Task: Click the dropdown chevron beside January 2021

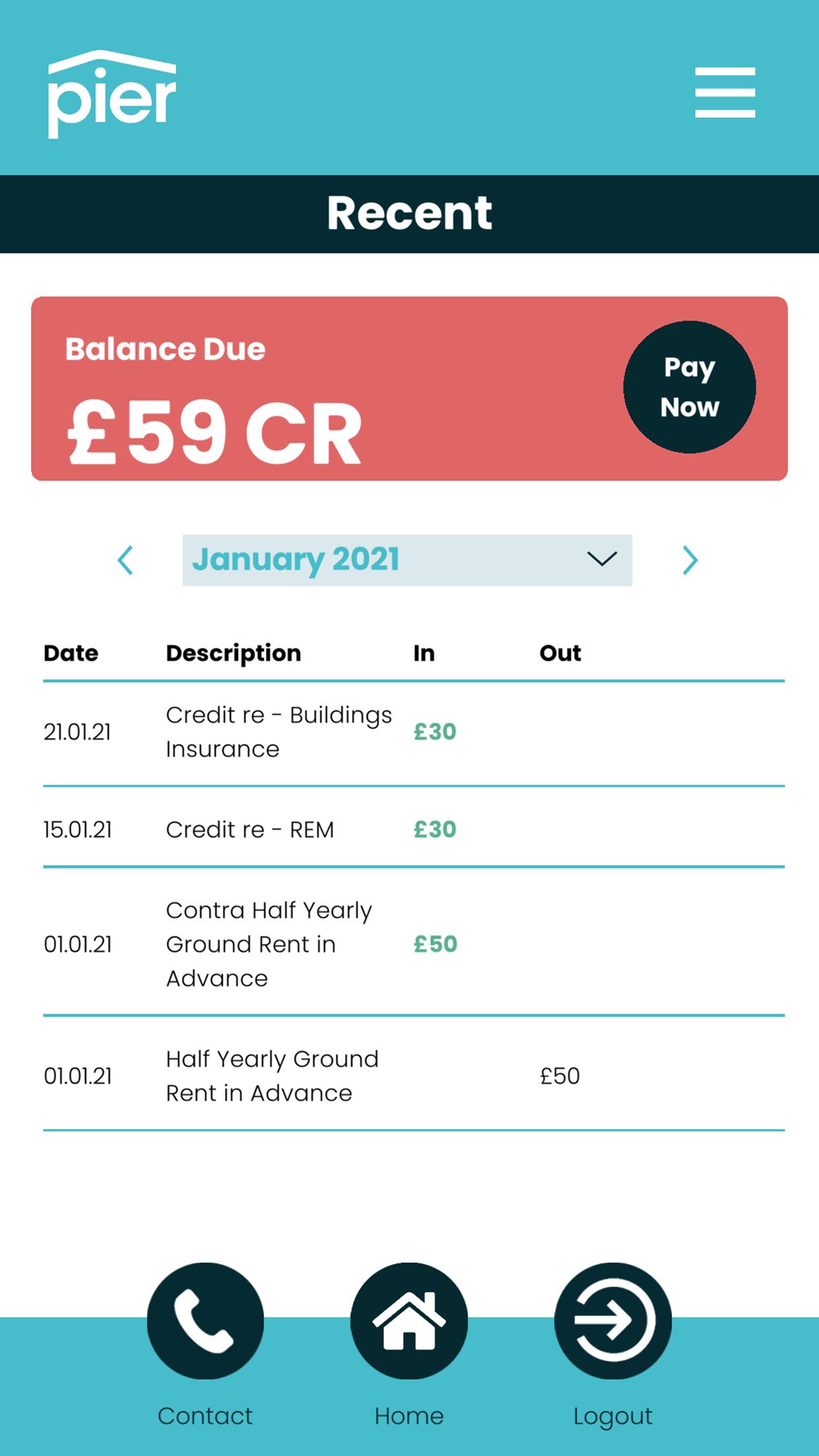Action: pyautogui.click(x=601, y=559)
